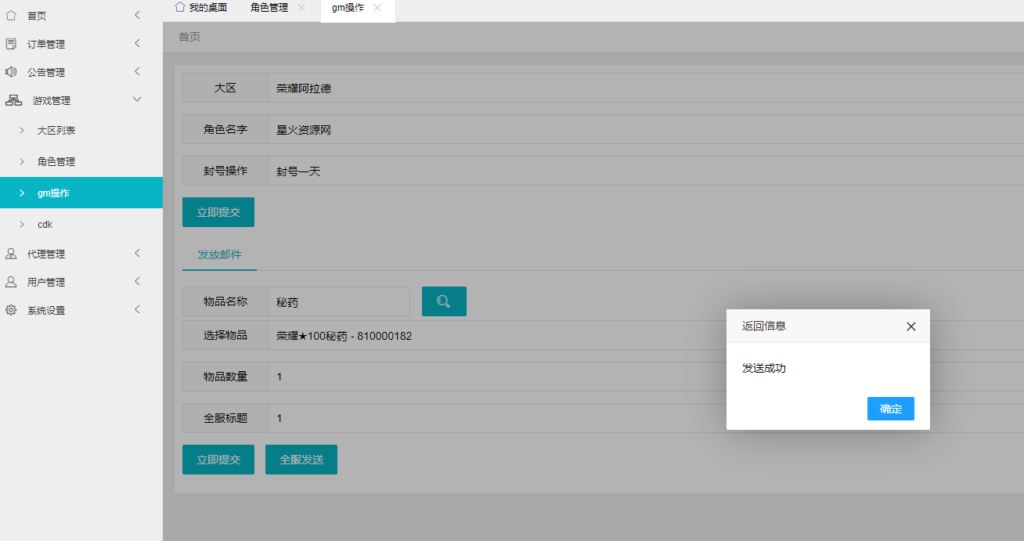This screenshot has width=1024, height=541.
Task: Click the order management icon
Action: click(x=11, y=44)
